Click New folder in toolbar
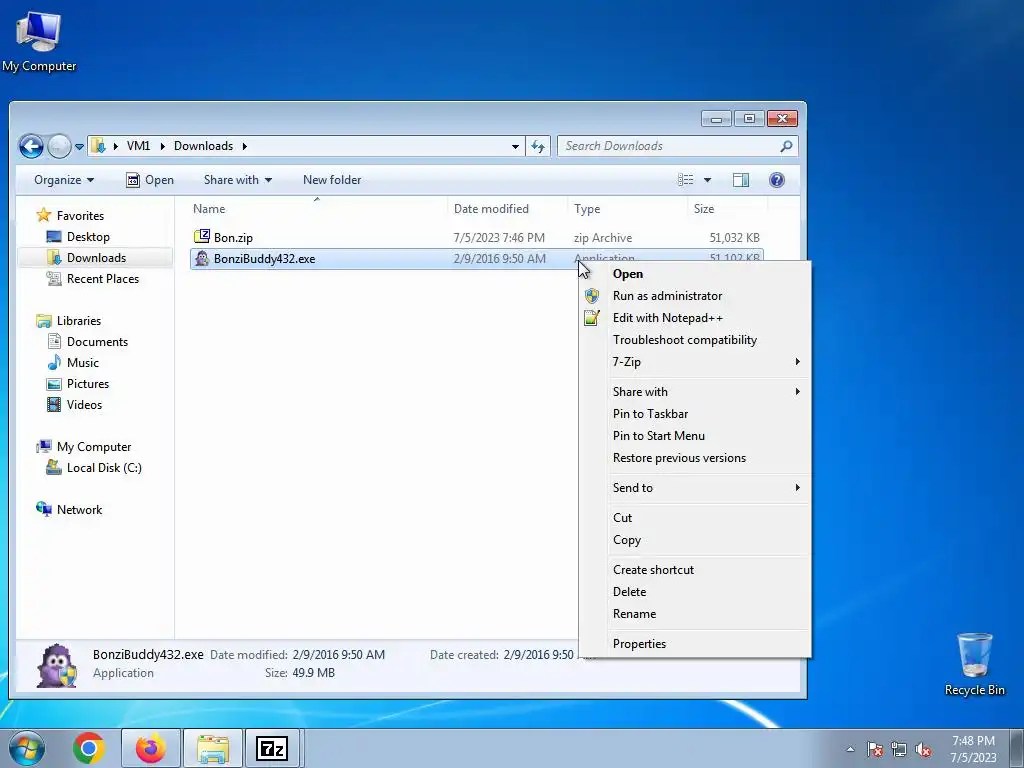 [332, 180]
